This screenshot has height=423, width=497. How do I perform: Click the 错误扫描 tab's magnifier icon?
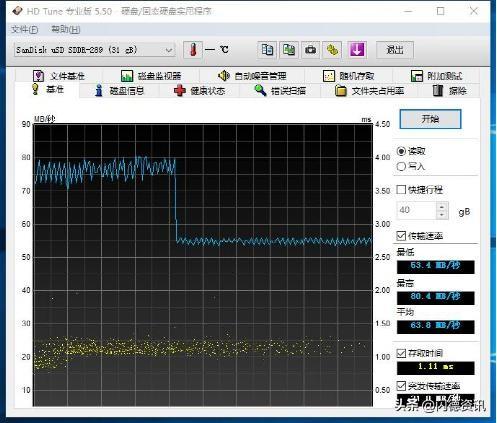(x=260, y=90)
